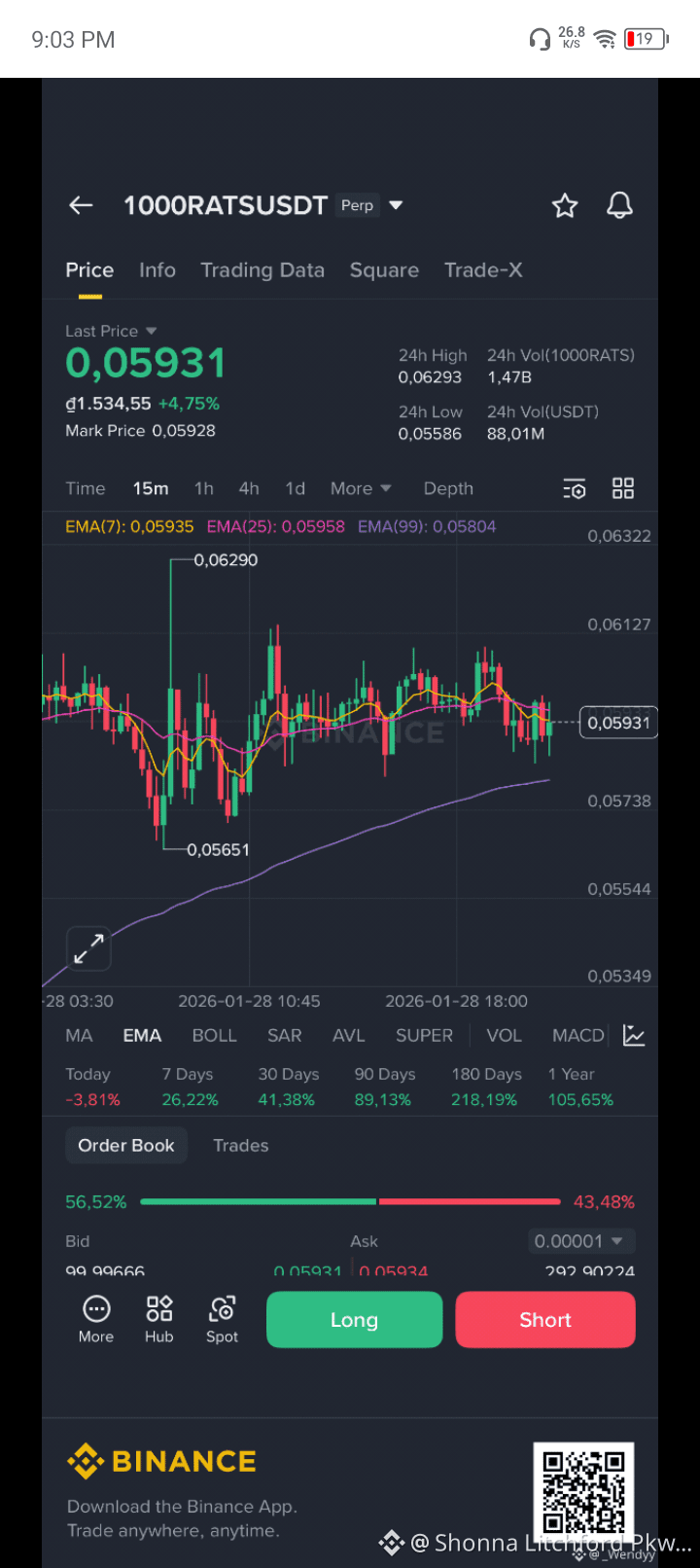This screenshot has width=700, height=1568.
Task: Tap the green Long button
Action: point(354,1320)
